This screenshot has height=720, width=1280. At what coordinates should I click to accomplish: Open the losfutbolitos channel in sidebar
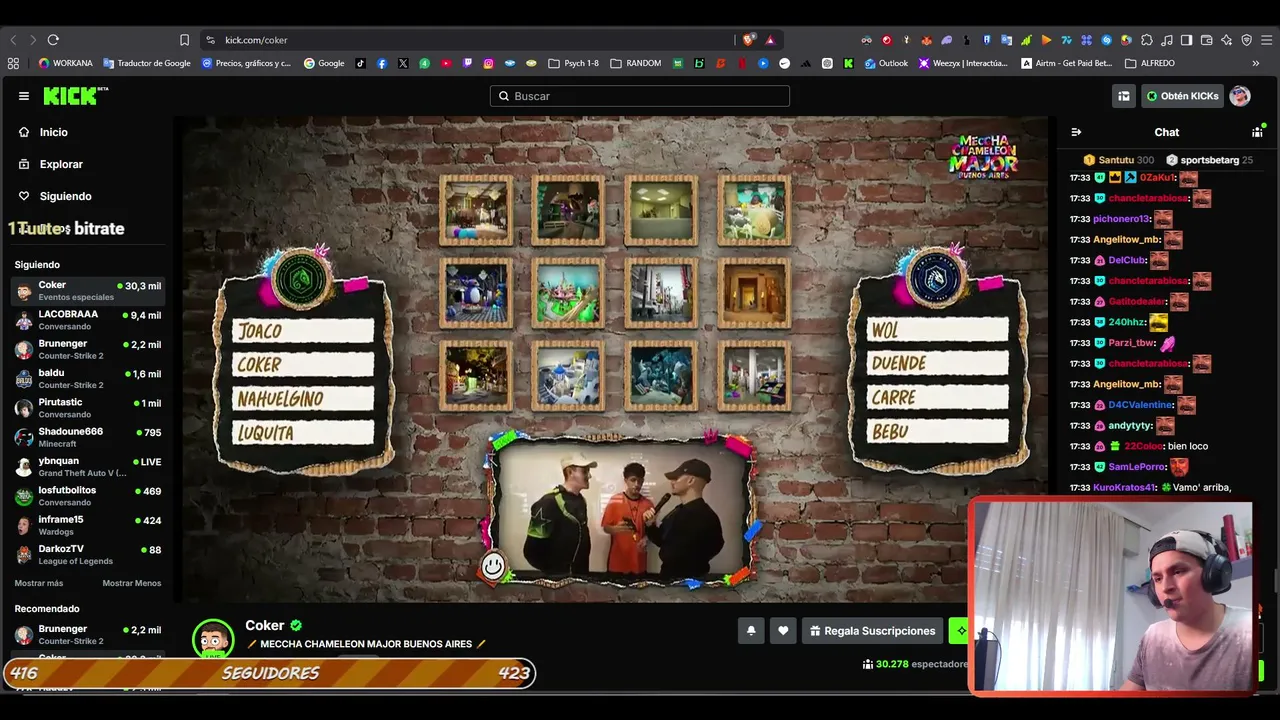[x=88, y=496]
